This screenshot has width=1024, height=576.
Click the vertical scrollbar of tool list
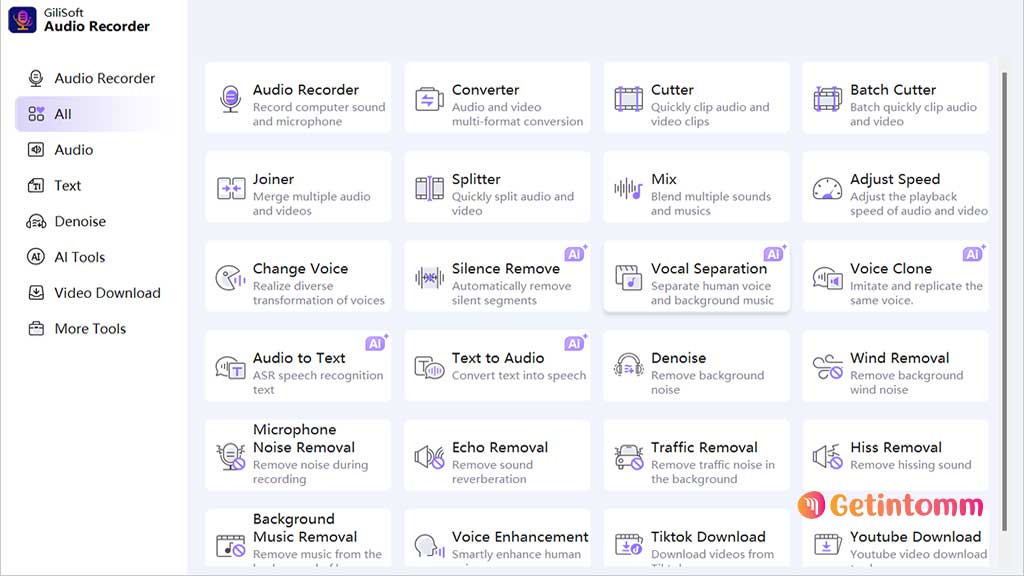coord(1005,300)
